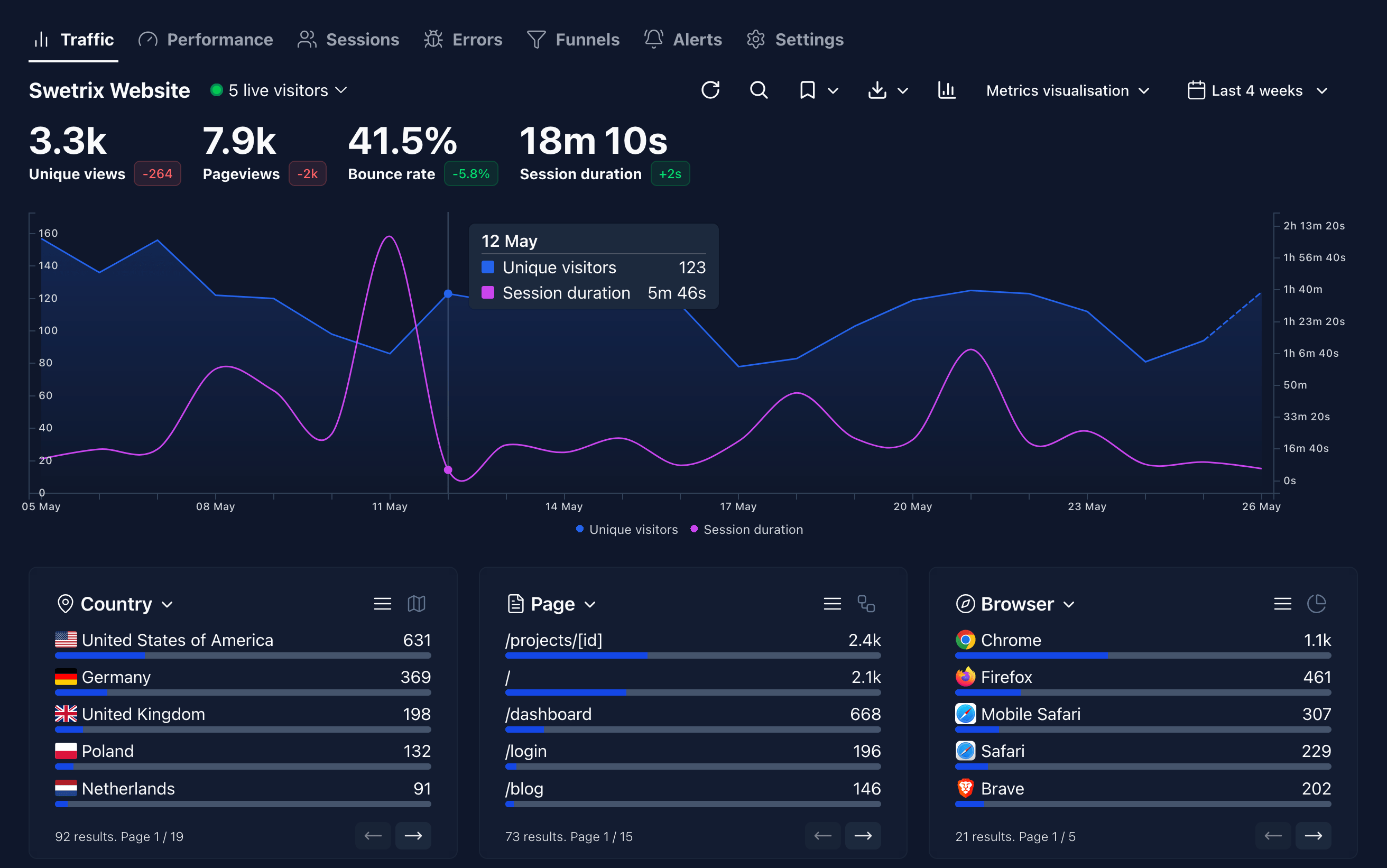1387x868 pixels.
Task: Switch the Country panel to map view
Action: pos(417,603)
